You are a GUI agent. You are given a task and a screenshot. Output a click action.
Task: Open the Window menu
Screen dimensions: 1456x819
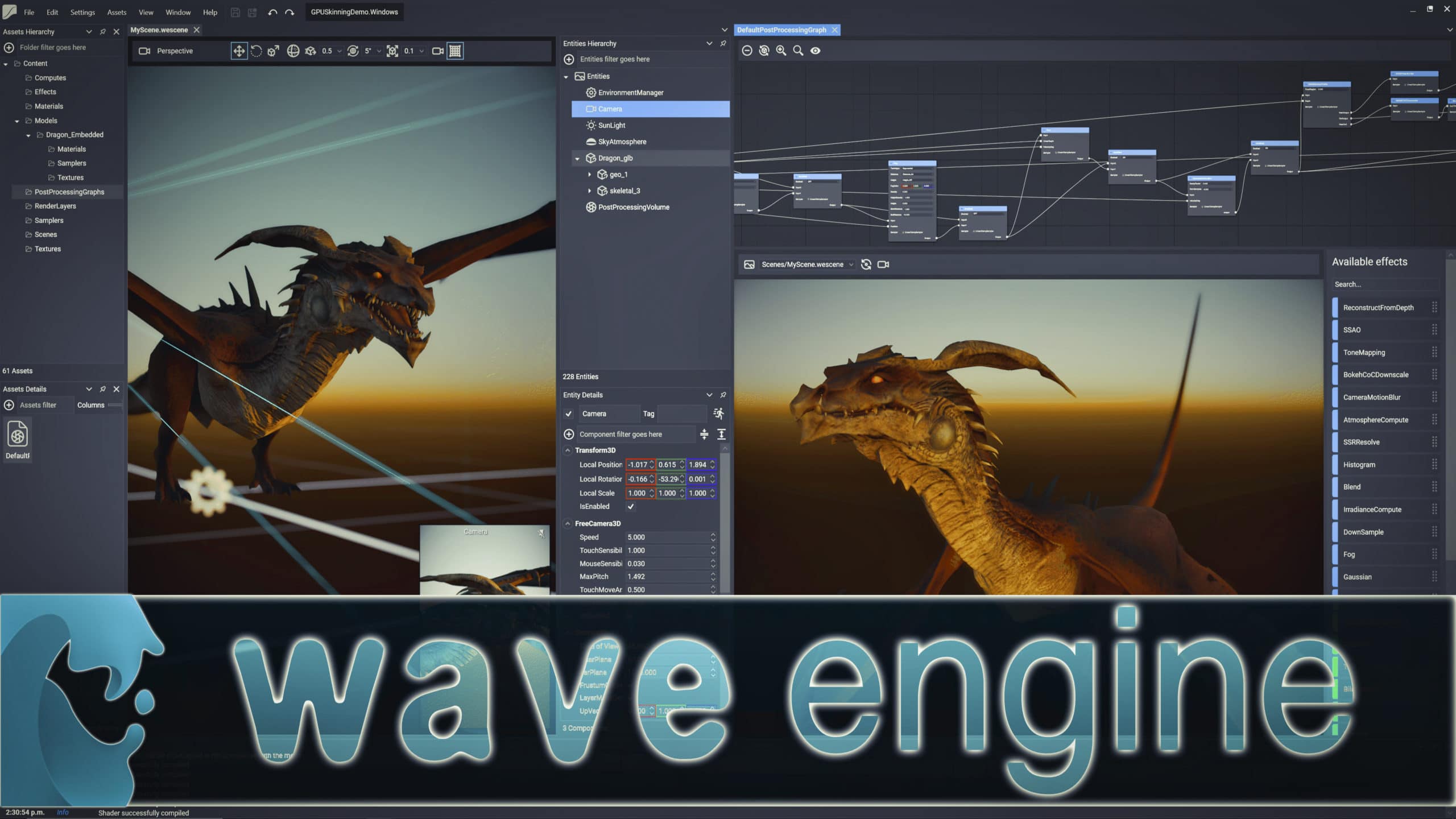177,12
